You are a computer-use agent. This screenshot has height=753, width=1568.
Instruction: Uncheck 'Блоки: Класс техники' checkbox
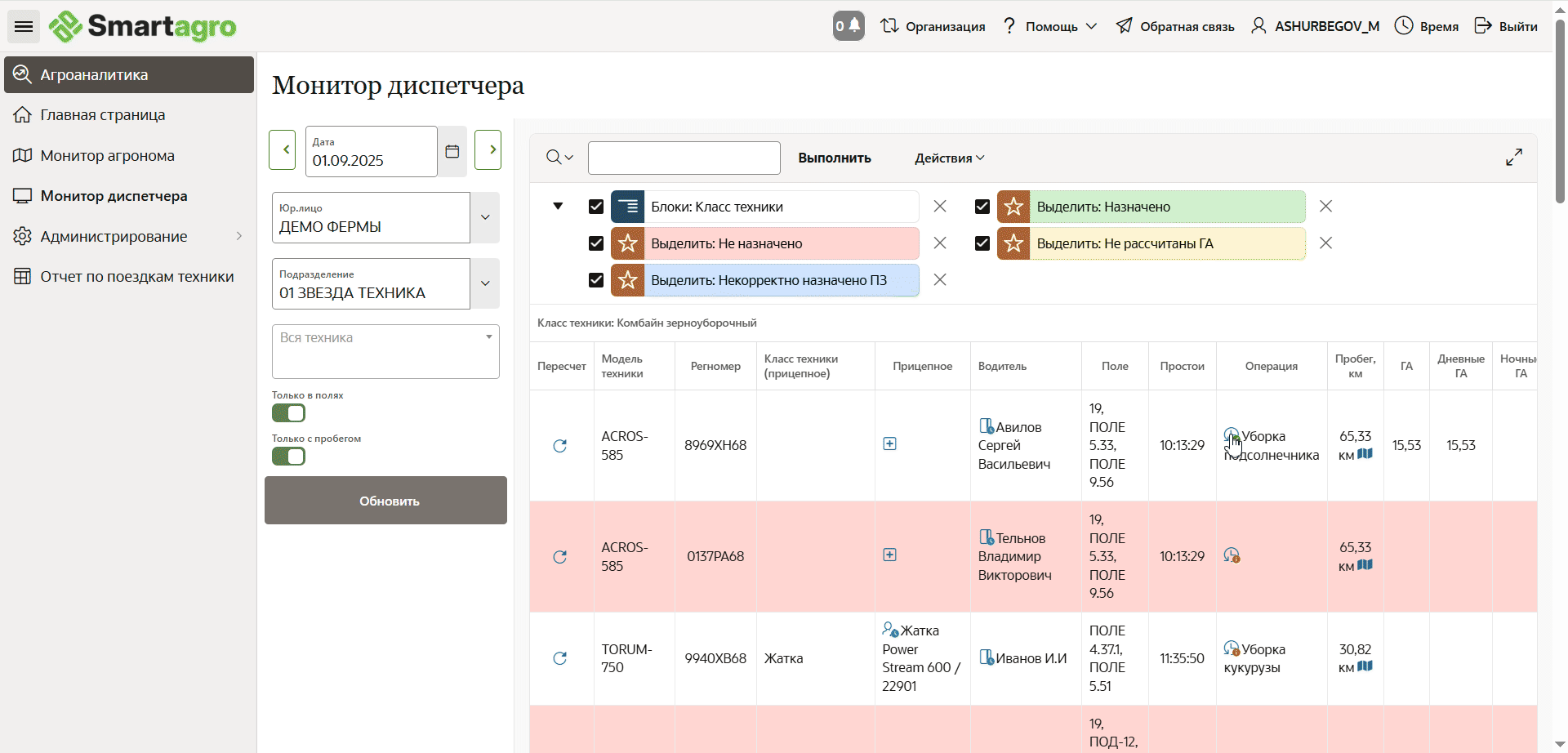[x=596, y=207]
